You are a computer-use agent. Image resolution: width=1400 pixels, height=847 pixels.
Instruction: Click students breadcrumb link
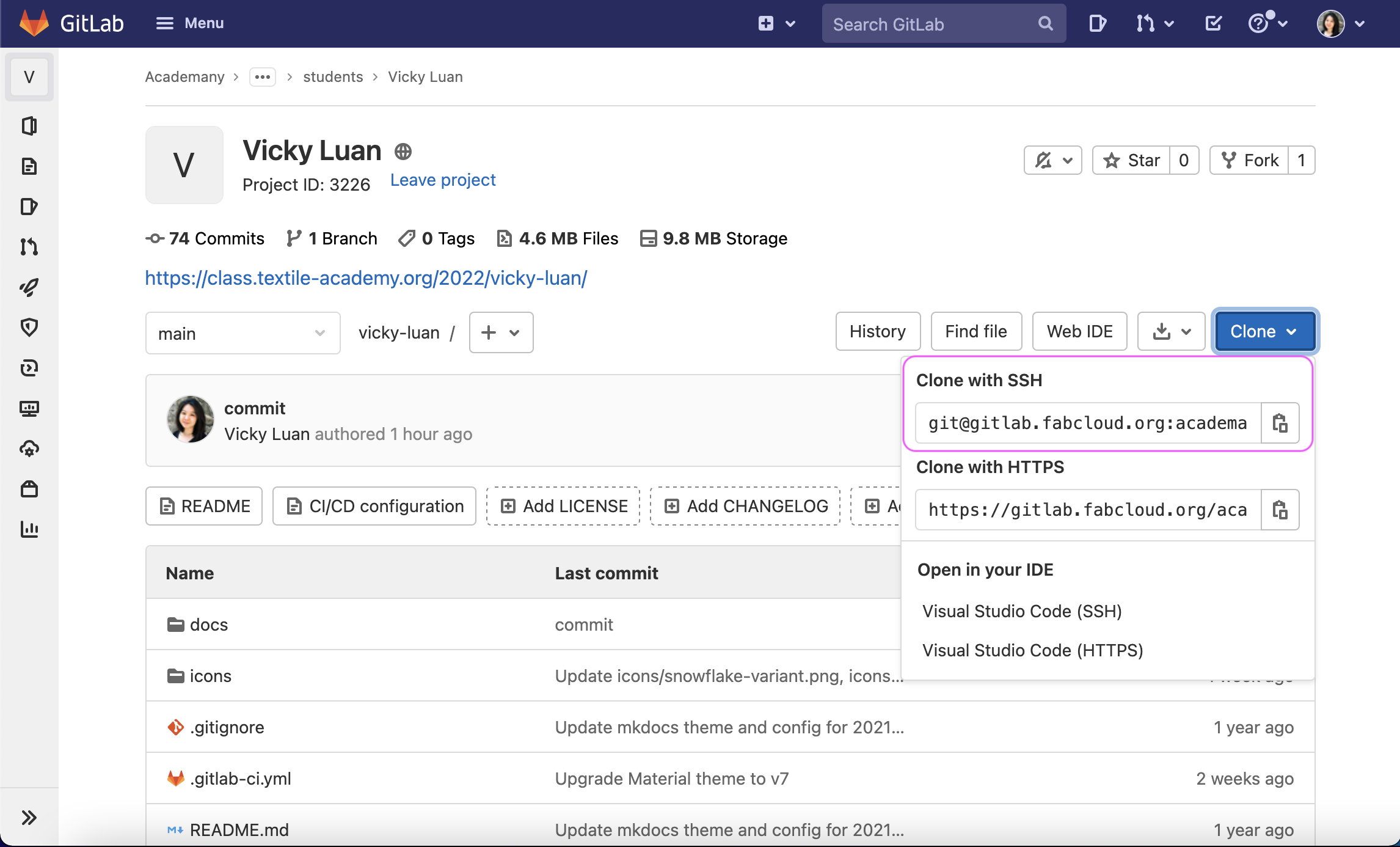pos(333,77)
